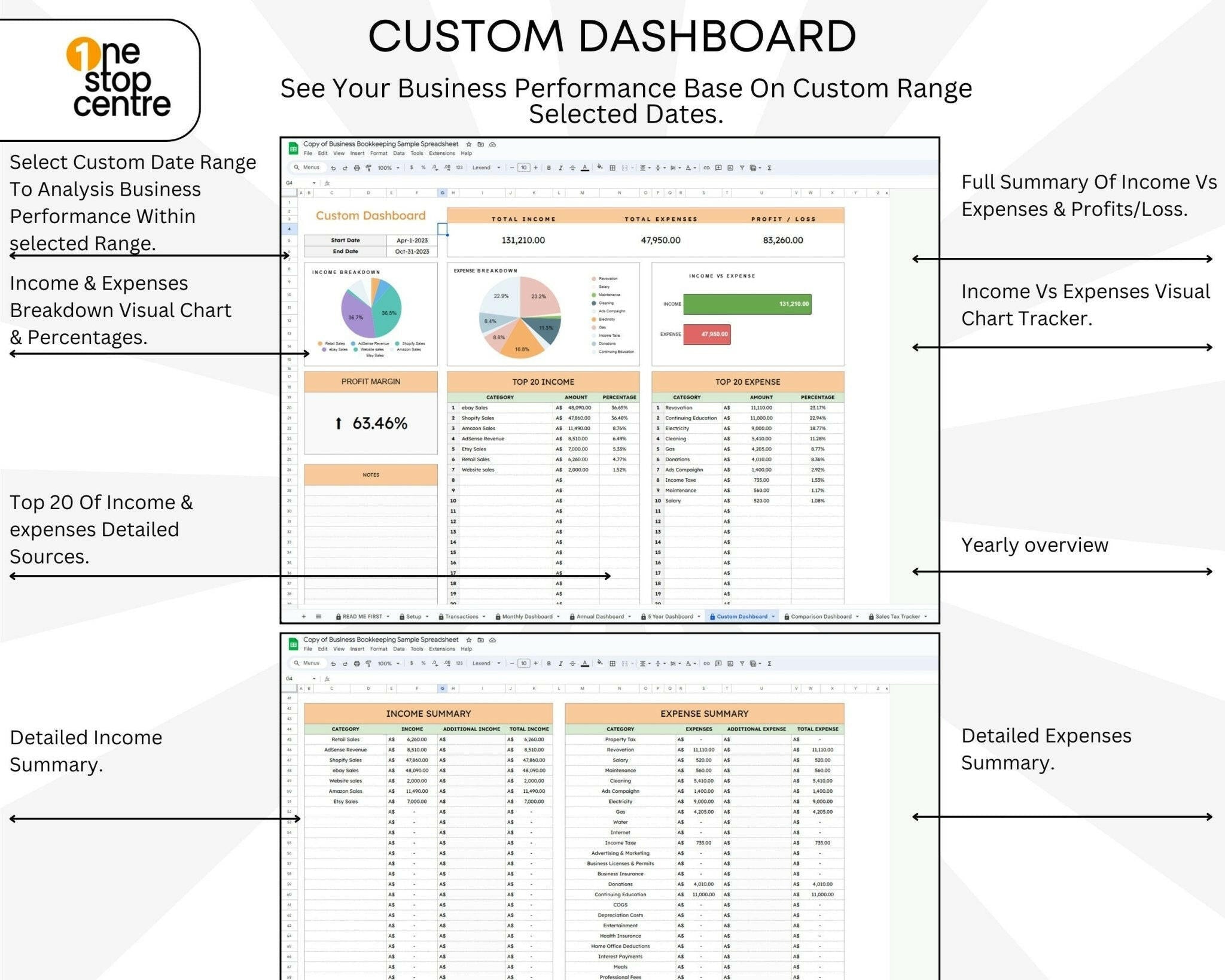The width and height of the screenshot is (1225, 980).
Task: Open the All sheets list button
Action: tap(318, 616)
